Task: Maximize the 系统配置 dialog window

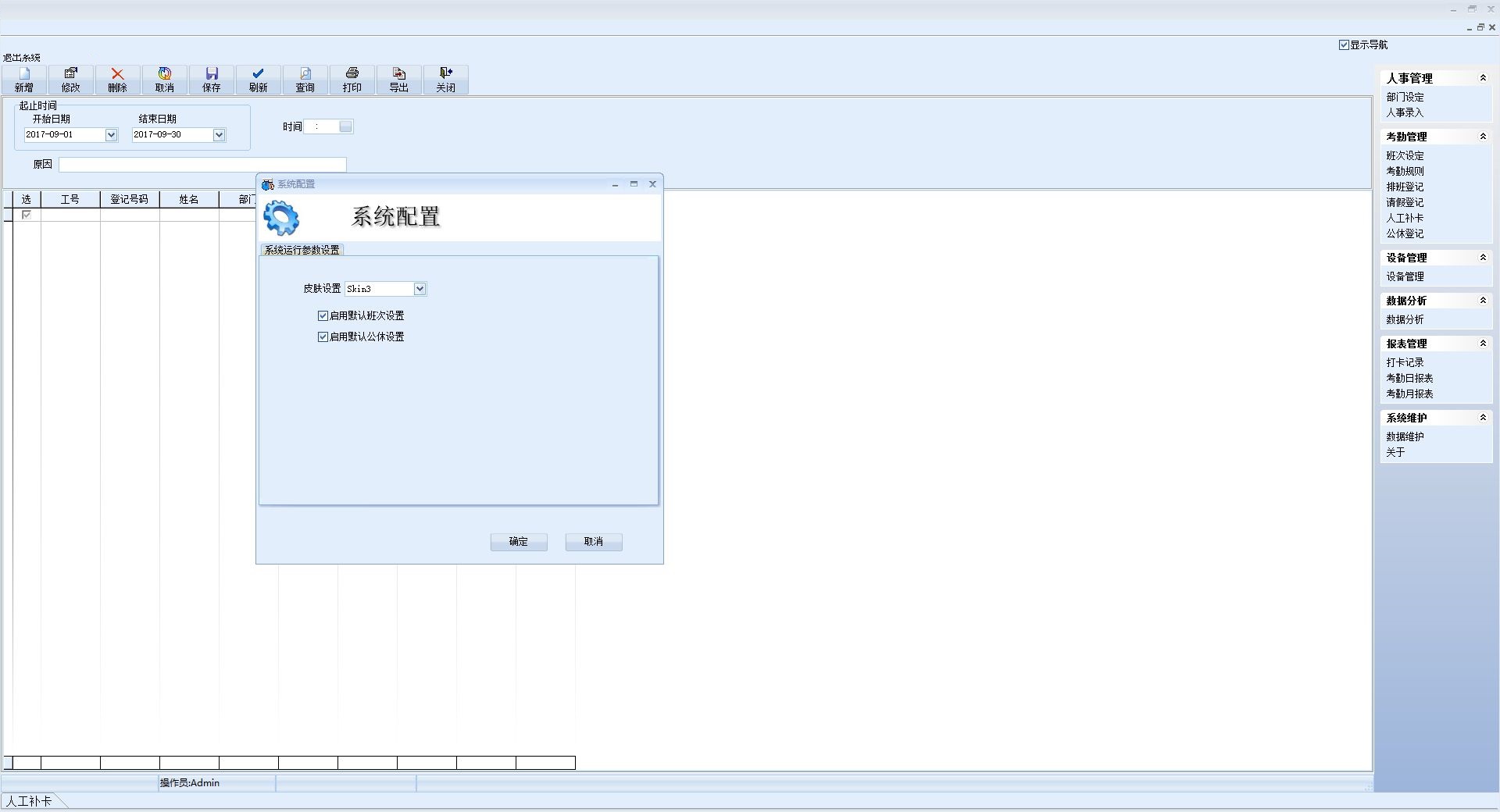Action: click(x=634, y=184)
